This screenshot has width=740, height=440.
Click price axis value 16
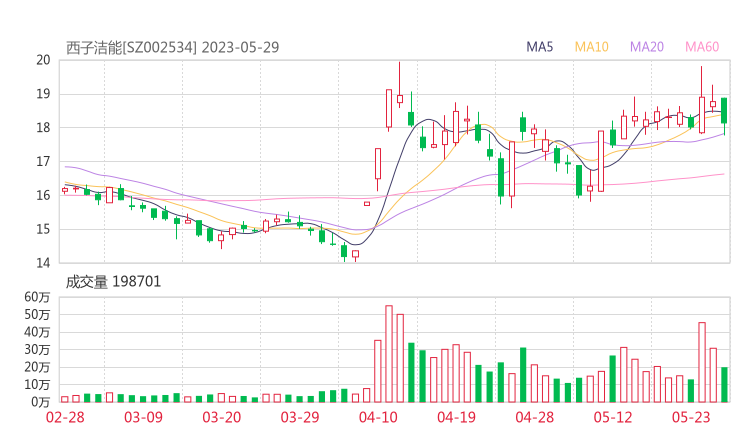pos(43,195)
